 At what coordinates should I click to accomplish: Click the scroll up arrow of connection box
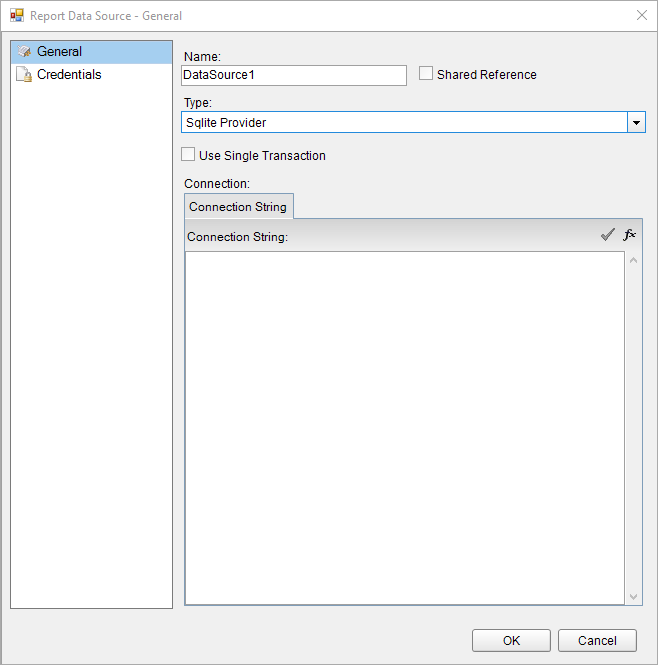pyautogui.click(x=633, y=260)
